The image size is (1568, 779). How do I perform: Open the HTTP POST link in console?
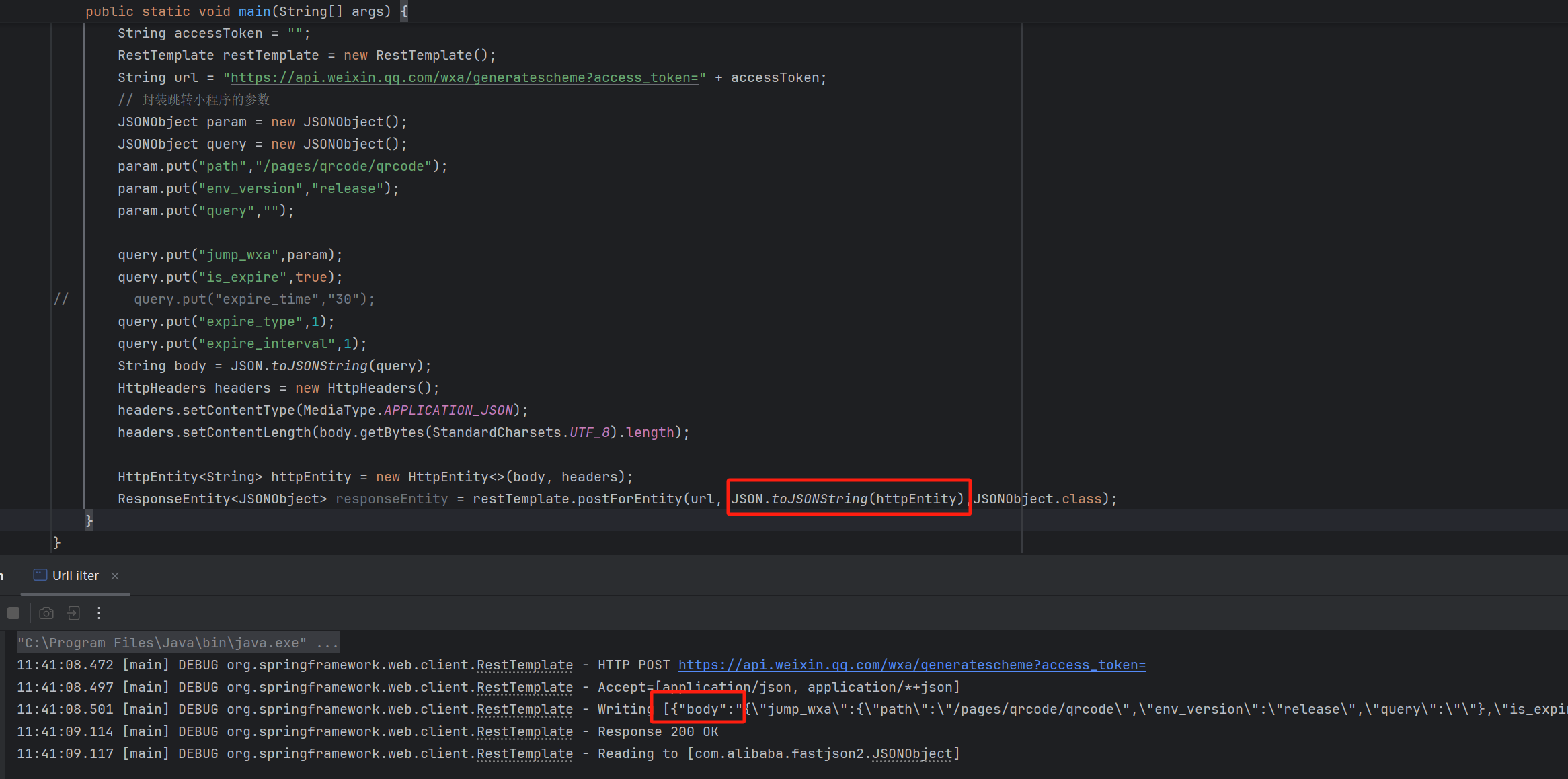(911, 665)
